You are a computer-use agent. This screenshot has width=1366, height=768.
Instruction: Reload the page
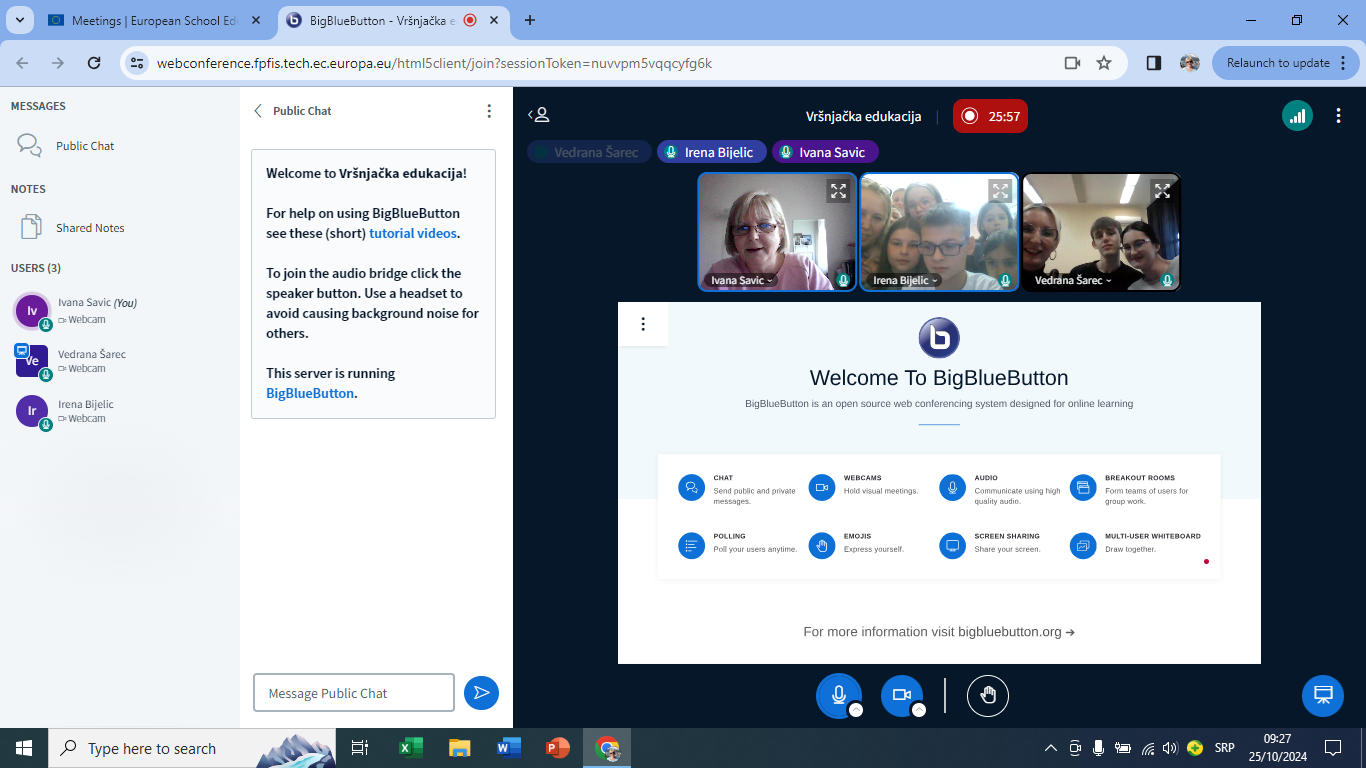94,62
